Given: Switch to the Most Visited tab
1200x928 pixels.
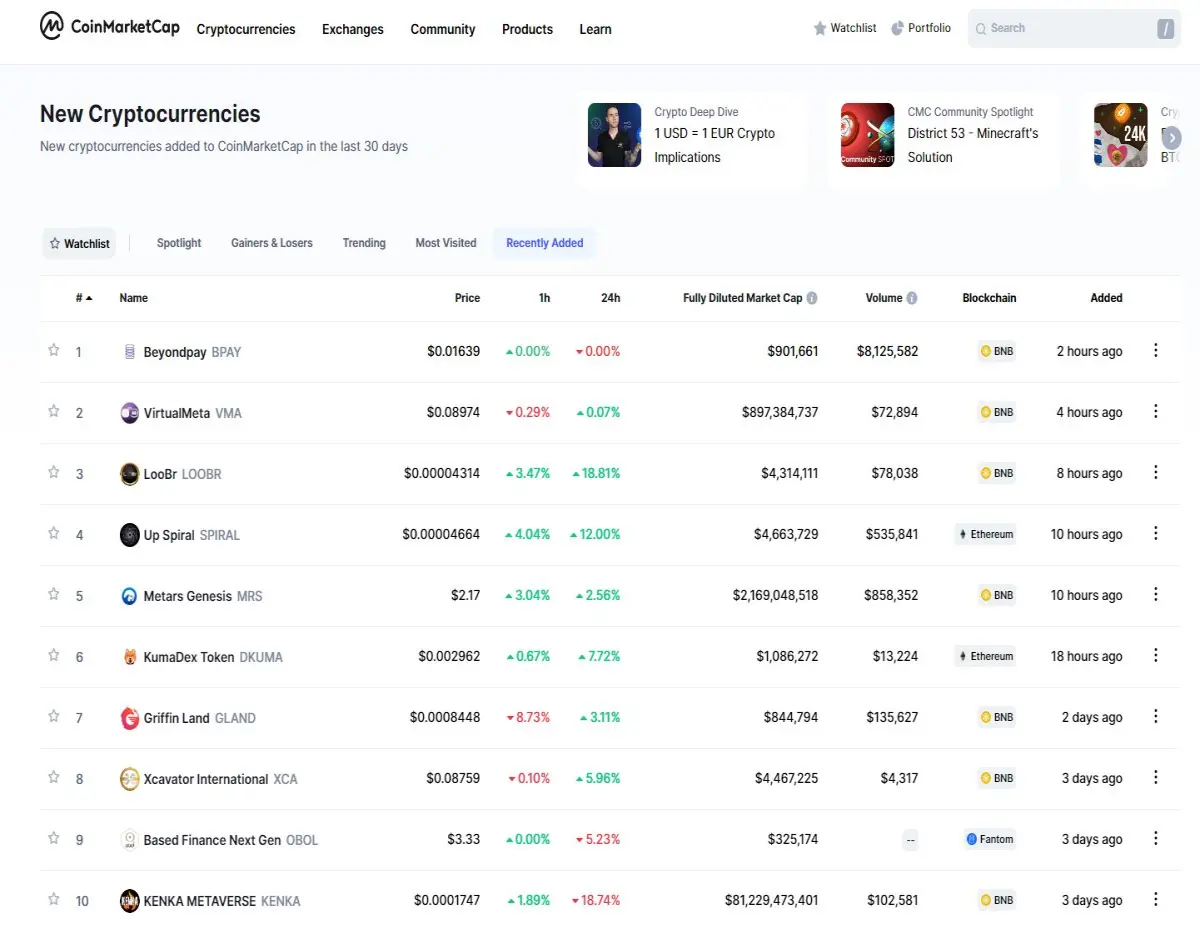Looking at the screenshot, I should [x=446, y=243].
